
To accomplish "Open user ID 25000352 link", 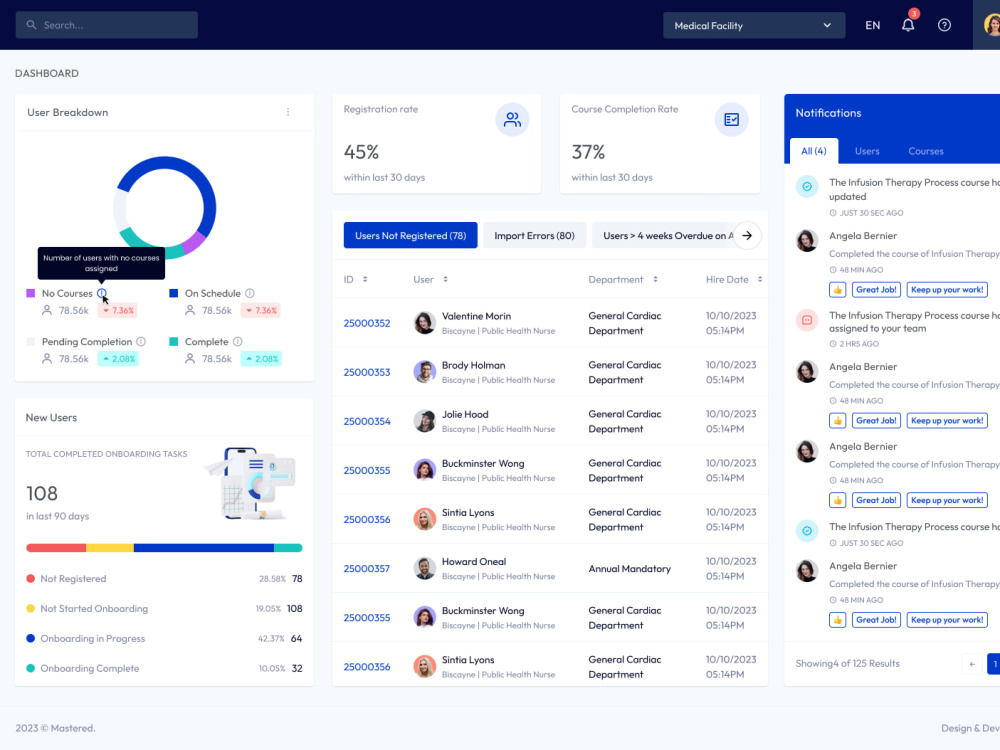I will pos(367,323).
